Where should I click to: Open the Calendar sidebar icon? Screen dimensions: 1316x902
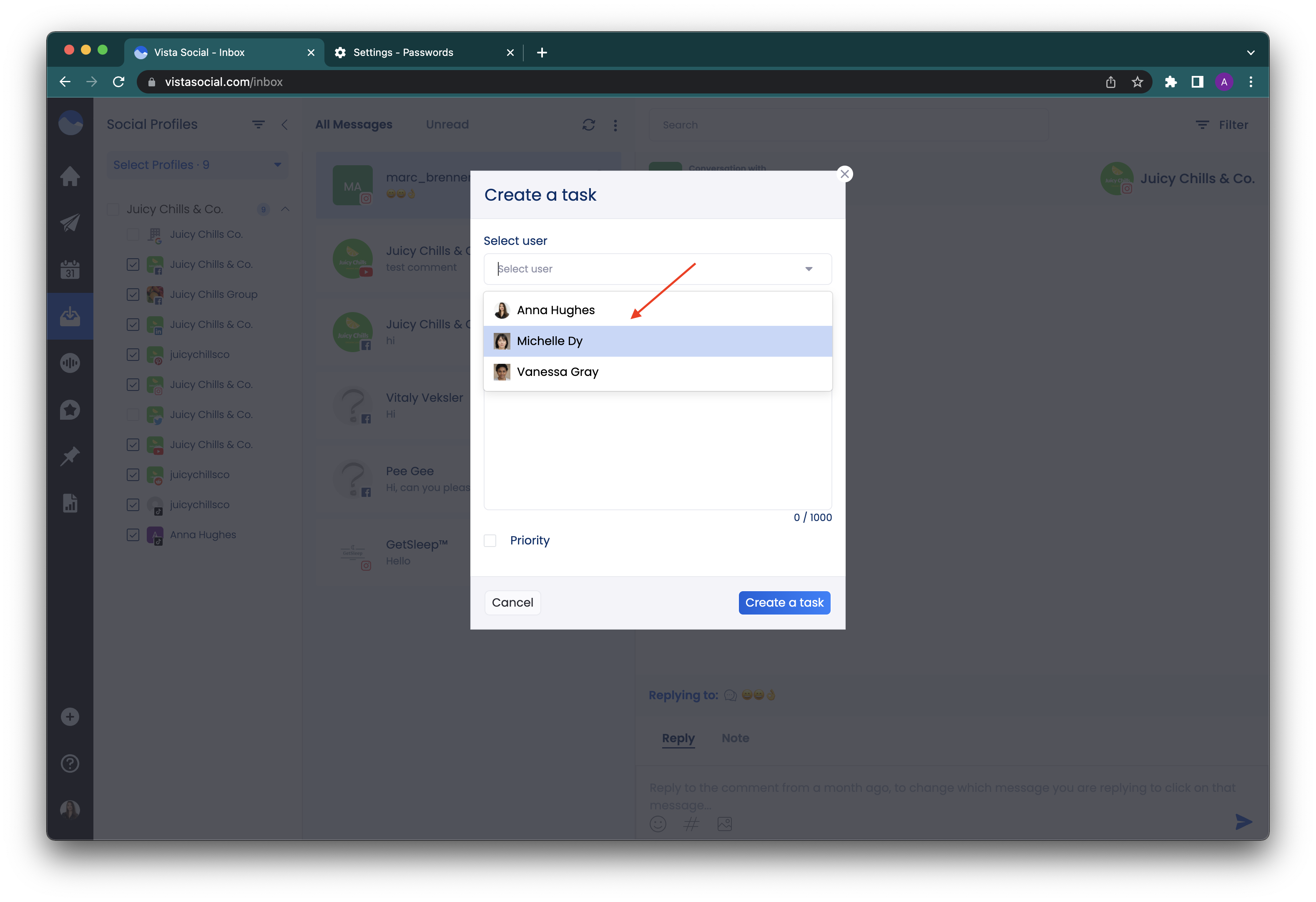(70, 269)
